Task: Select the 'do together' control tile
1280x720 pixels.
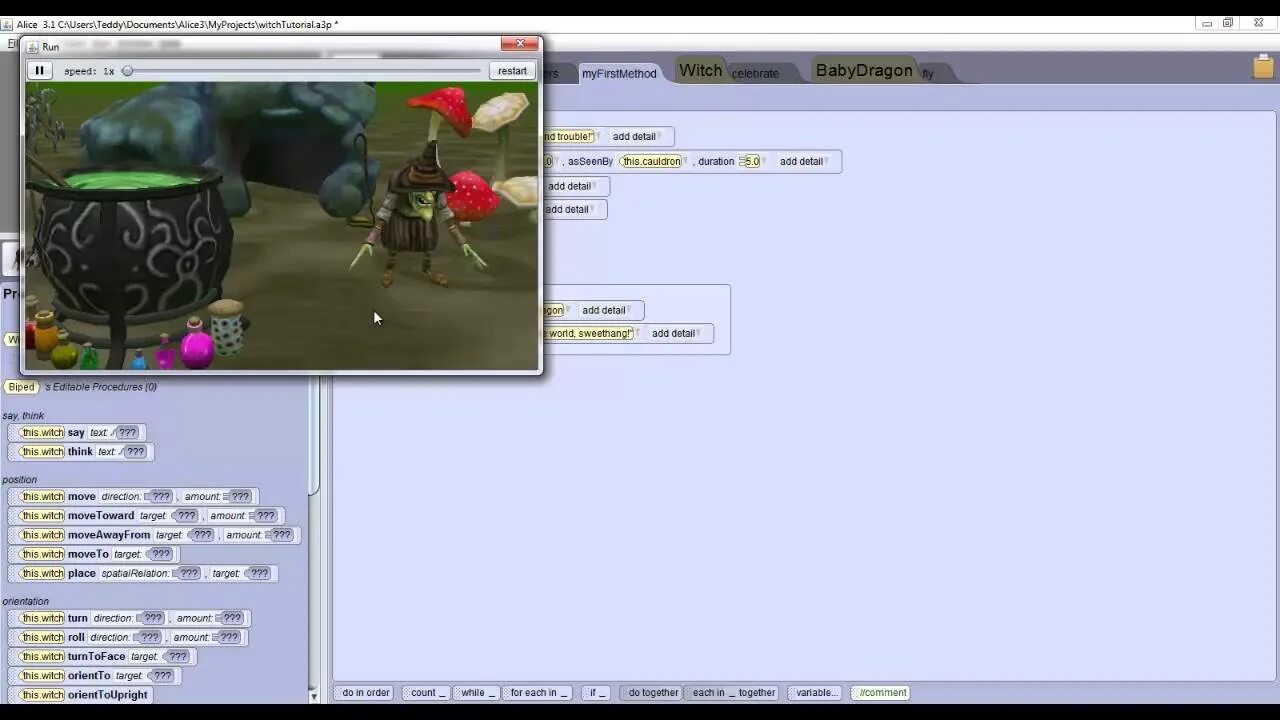Action: coord(651,693)
